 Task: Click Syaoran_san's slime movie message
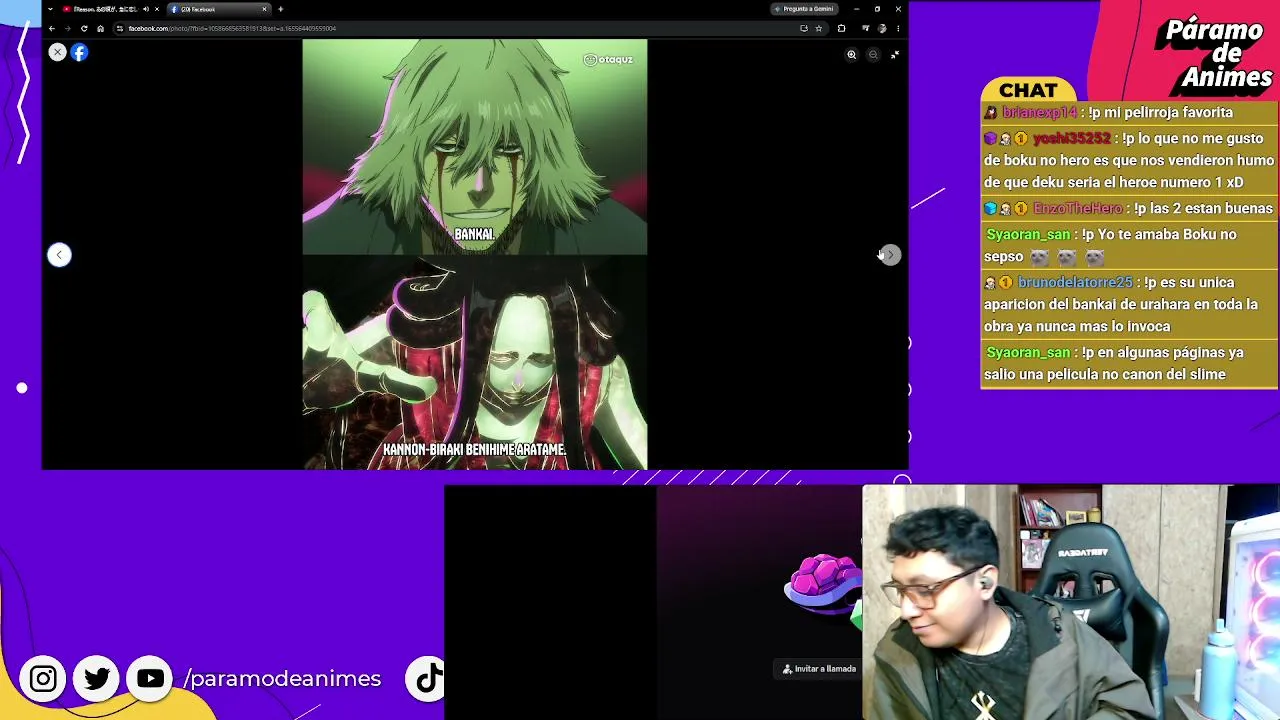click(1129, 364)
